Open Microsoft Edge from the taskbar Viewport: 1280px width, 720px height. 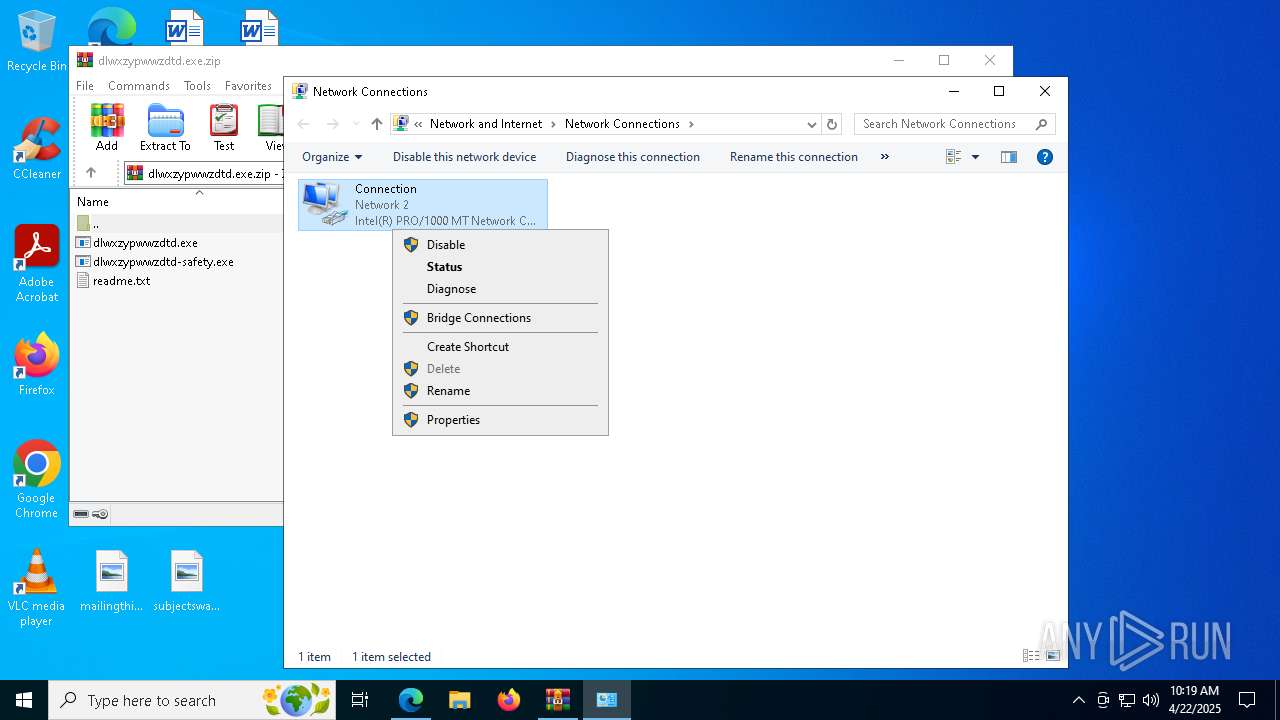click(411, 700)
